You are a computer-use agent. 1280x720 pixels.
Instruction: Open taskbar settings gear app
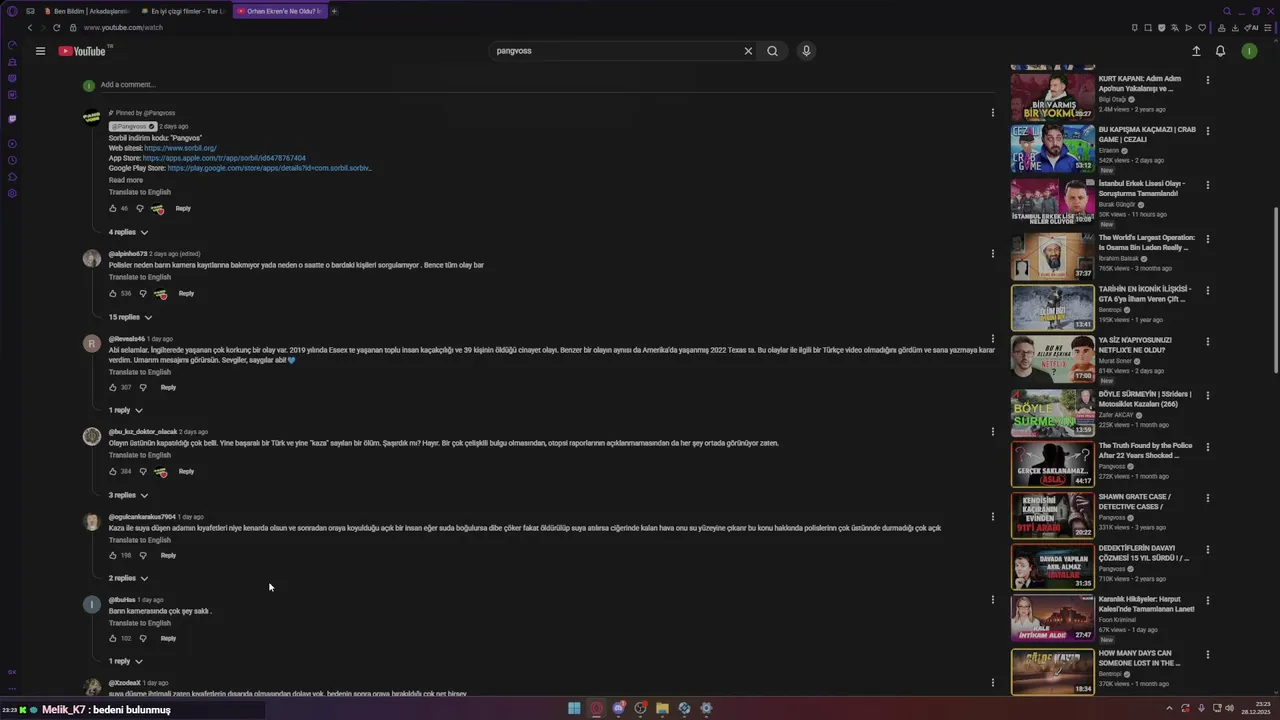[706, 708]
